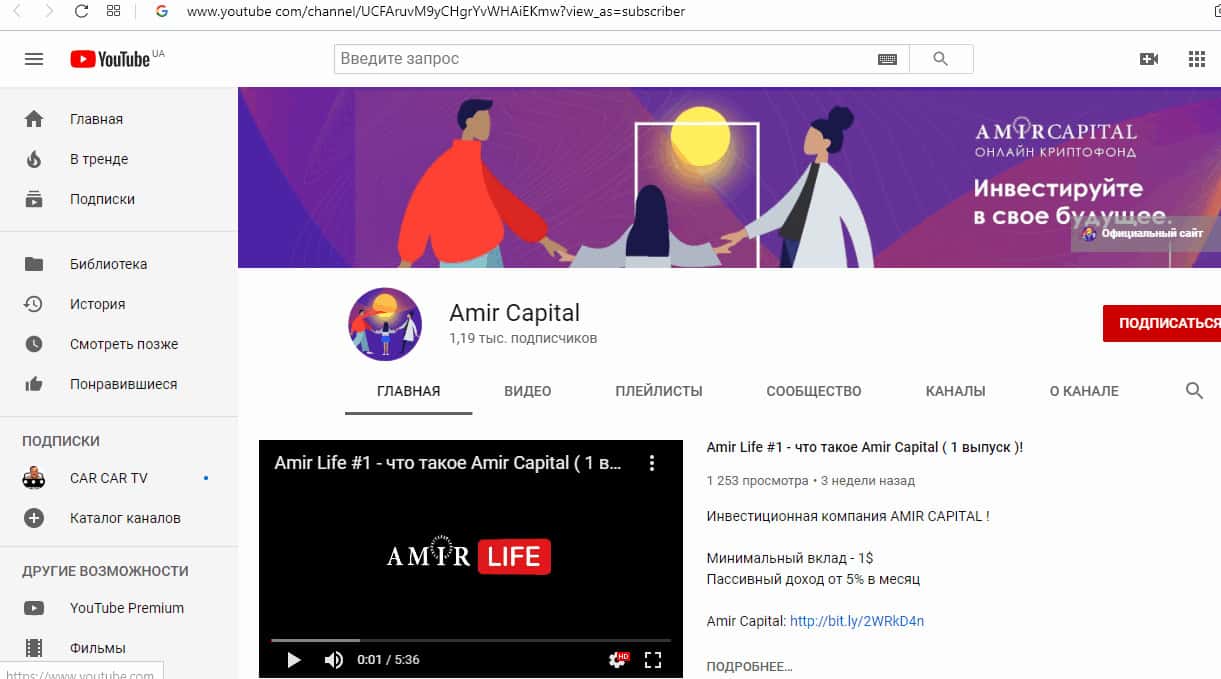Image resolution: width=1221 pixels, height=679 pixels.
Task: Click the browser back arrow
Action: (x=19, y=11)
